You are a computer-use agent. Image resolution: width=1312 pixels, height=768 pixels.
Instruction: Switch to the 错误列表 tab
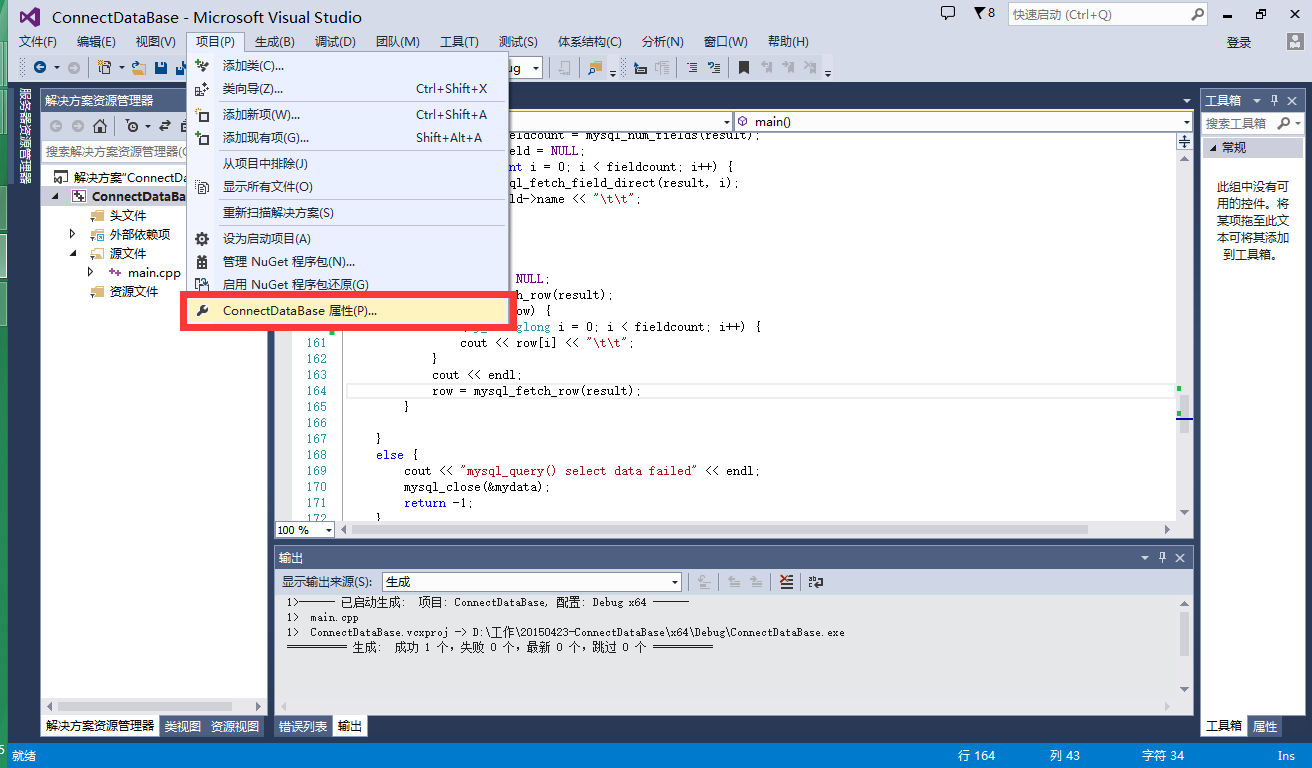303,726
